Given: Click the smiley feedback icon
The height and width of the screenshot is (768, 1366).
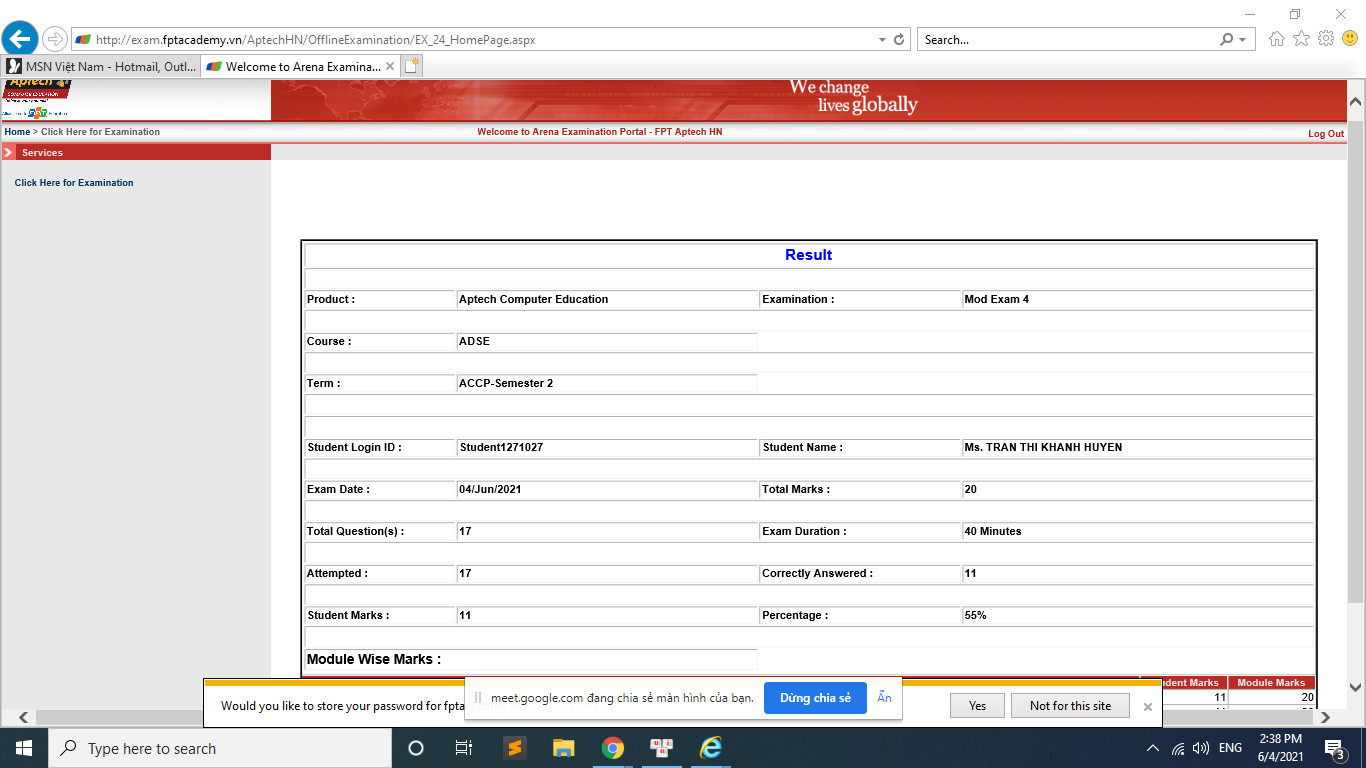Looking at the screenshot, I should point(1350,39).
